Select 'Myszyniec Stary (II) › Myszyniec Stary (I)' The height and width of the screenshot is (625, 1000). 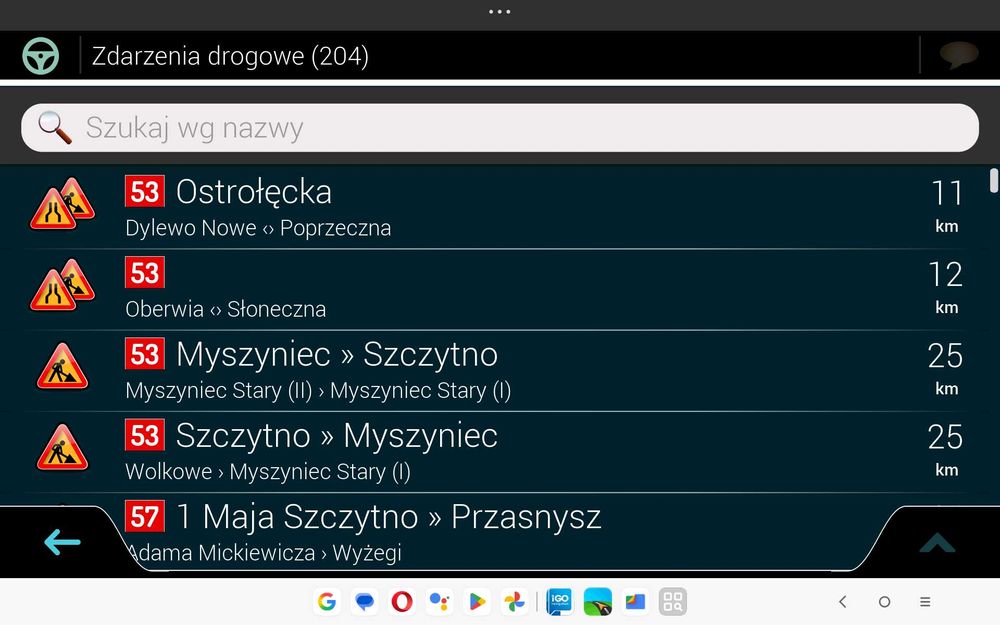click(318, 390)
